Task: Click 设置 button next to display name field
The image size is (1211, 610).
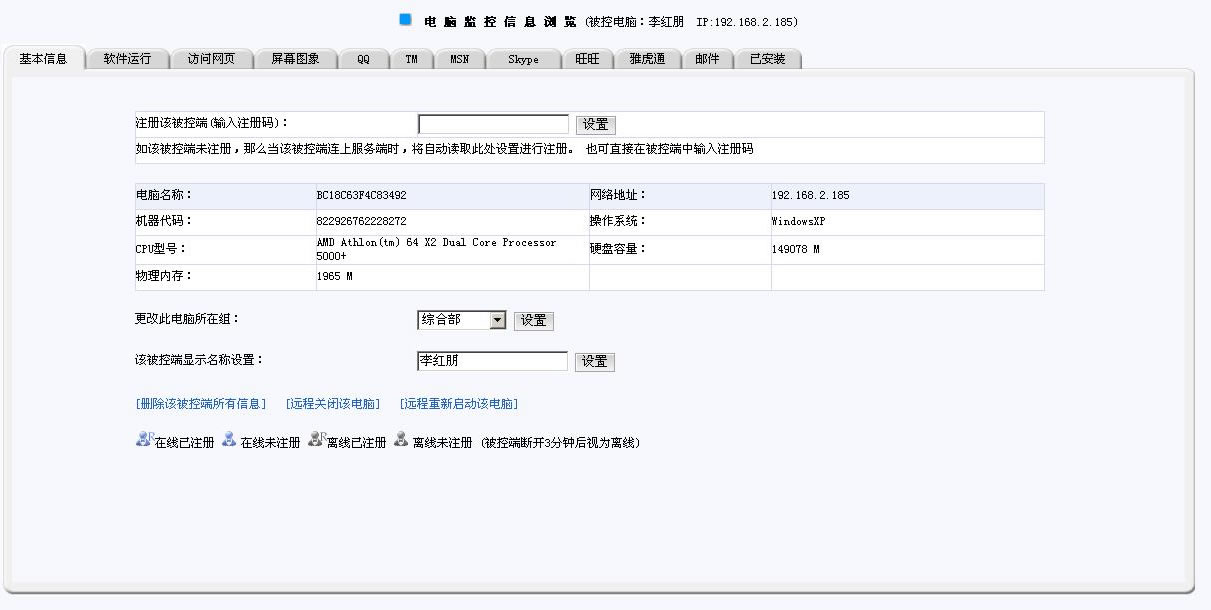Action: [x=595, y=362]
